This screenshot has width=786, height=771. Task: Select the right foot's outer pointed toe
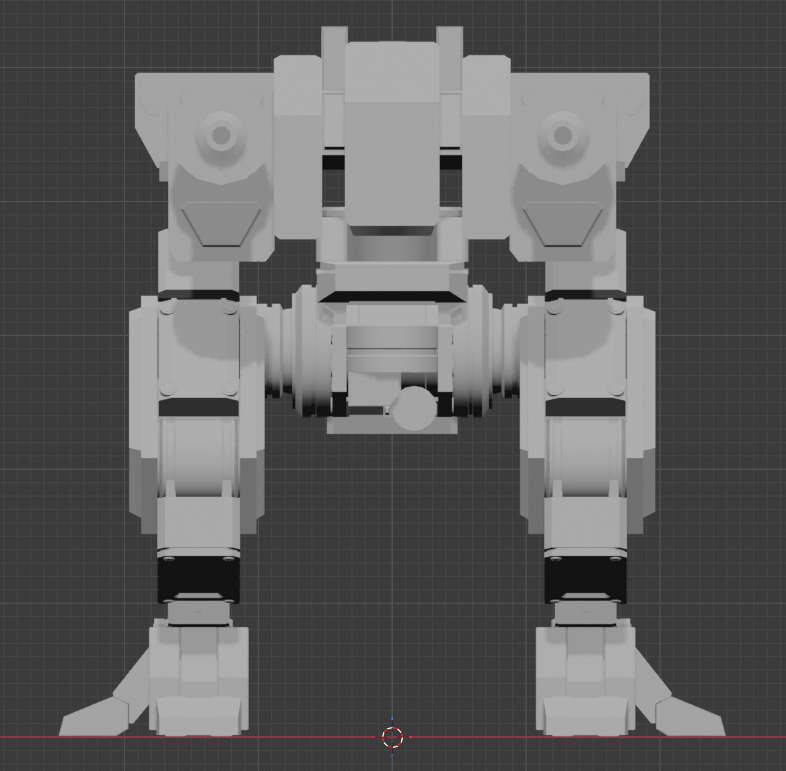pyautogui.click(x=690, y=716)
